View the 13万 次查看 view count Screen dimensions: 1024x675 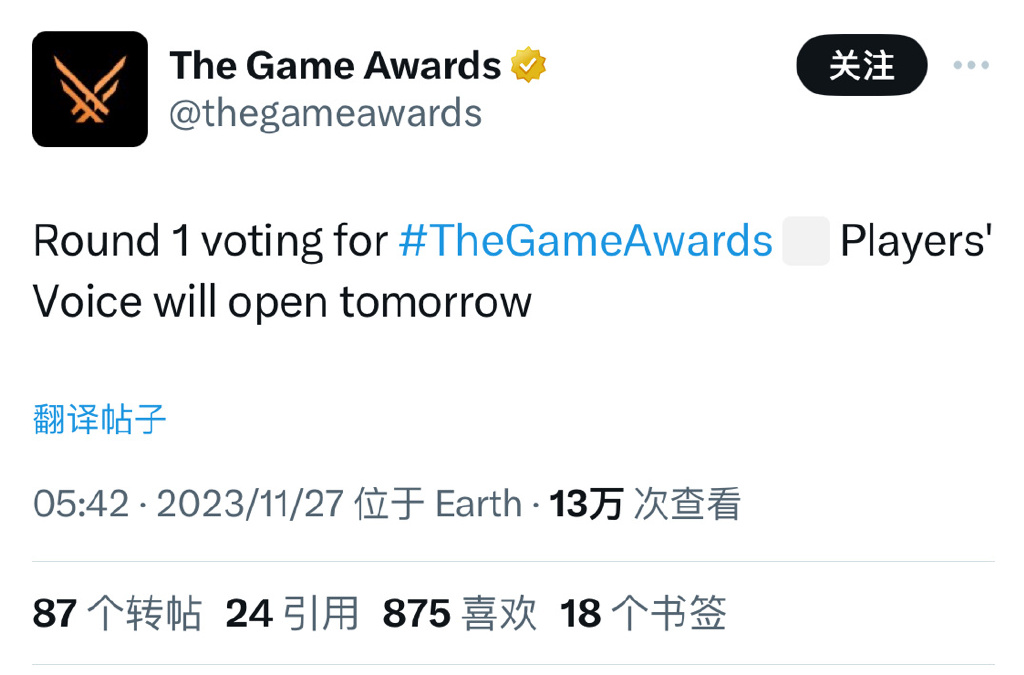pos(645,504)
